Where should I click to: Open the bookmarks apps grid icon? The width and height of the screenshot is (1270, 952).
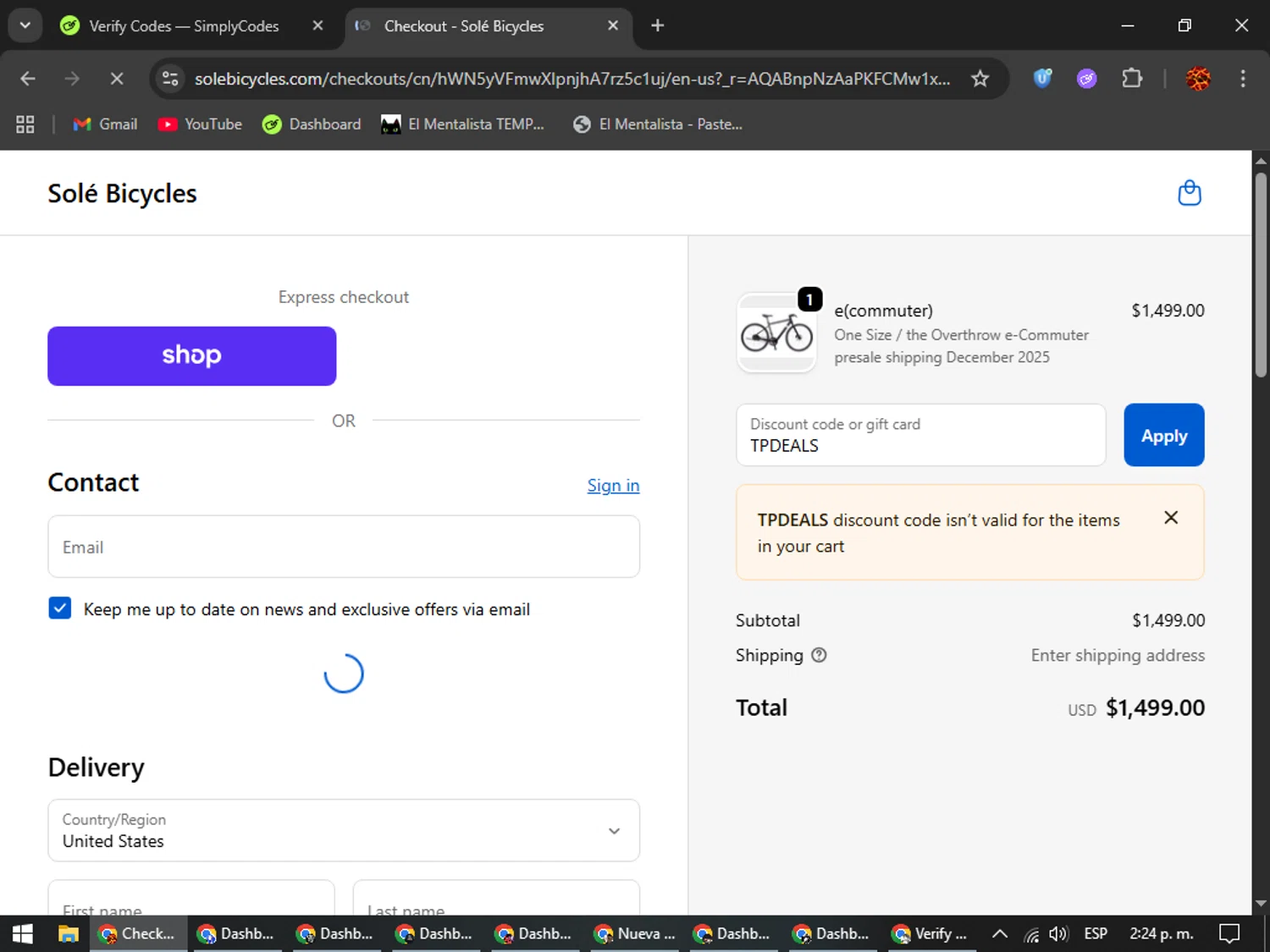[25, 124]
